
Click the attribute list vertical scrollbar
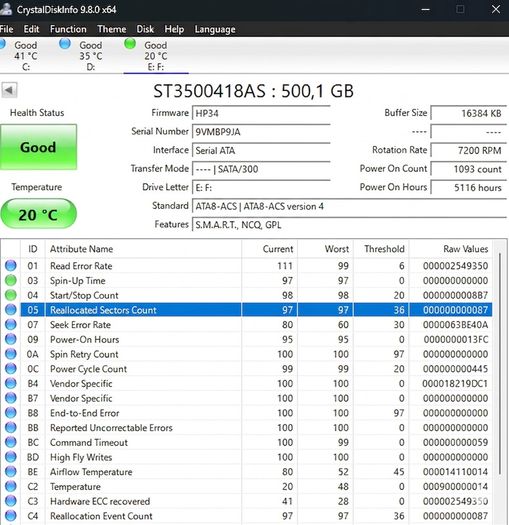pyautogui.click(x=499, y=363)
